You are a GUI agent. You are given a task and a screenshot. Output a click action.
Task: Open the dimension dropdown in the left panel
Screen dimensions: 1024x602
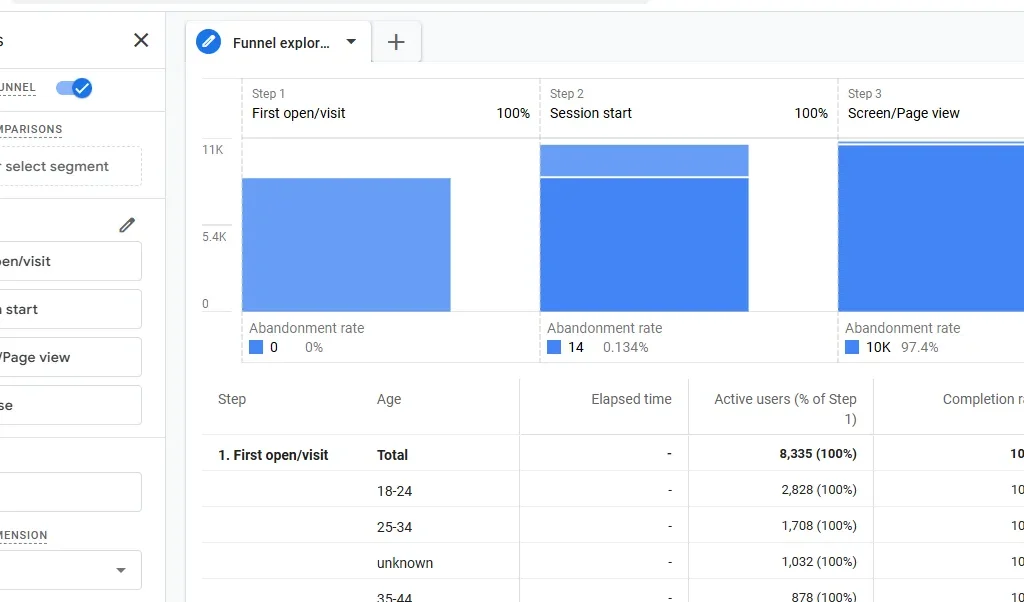pyautogui.click(x=71, y=570)
